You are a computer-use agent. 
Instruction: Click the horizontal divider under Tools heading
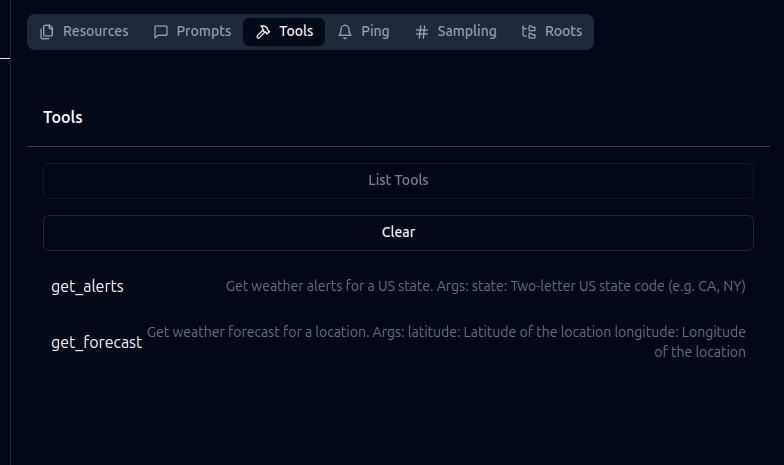[398, 147]
